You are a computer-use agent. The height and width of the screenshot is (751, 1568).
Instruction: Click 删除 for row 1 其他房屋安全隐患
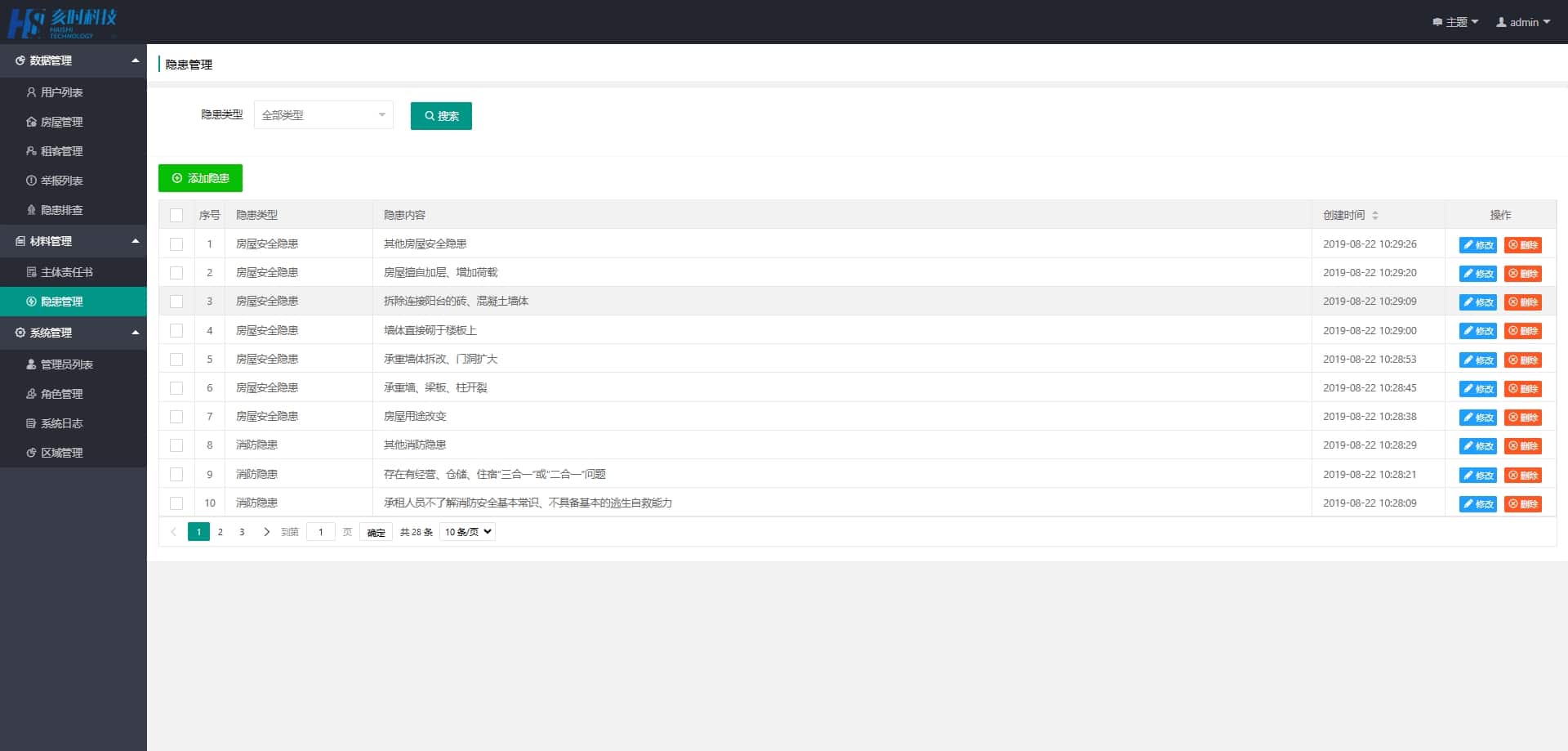[1523, 245]
